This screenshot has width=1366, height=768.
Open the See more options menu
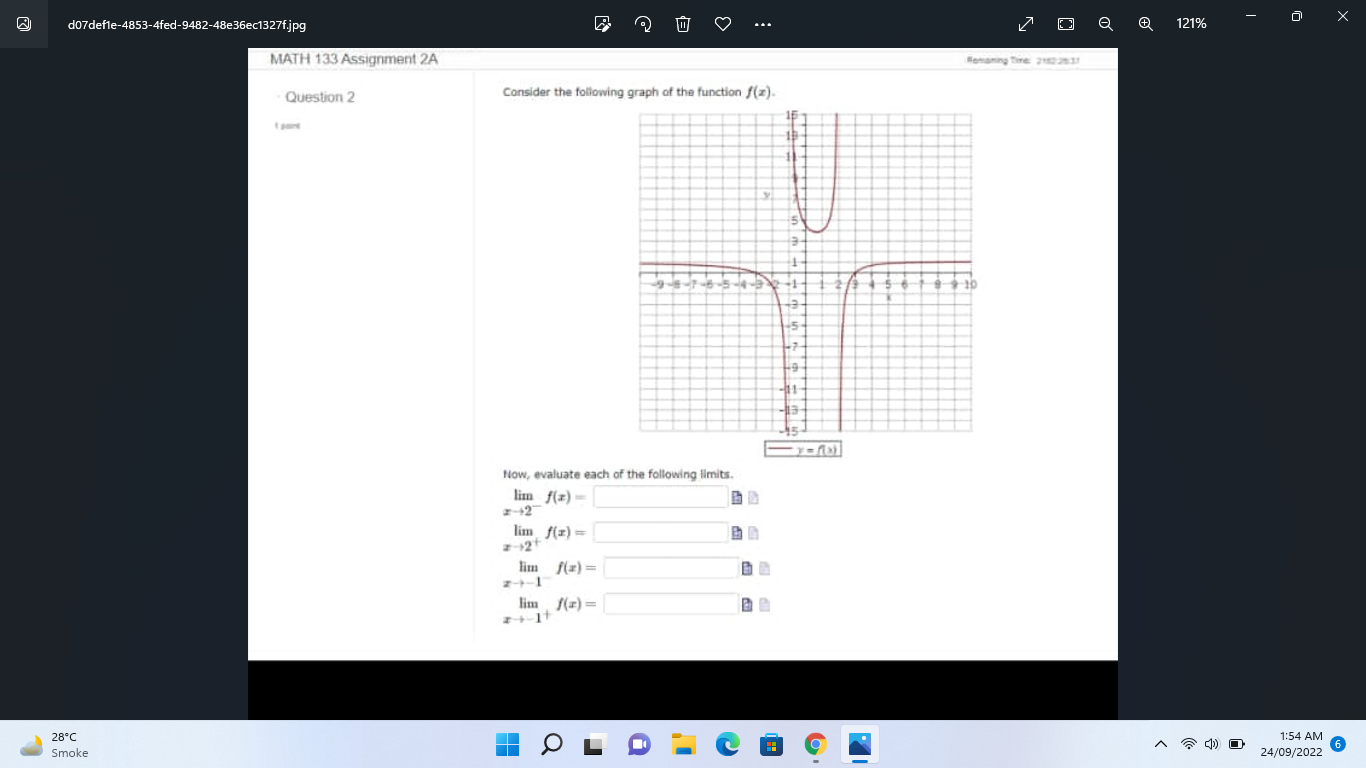tap(763, 23)
